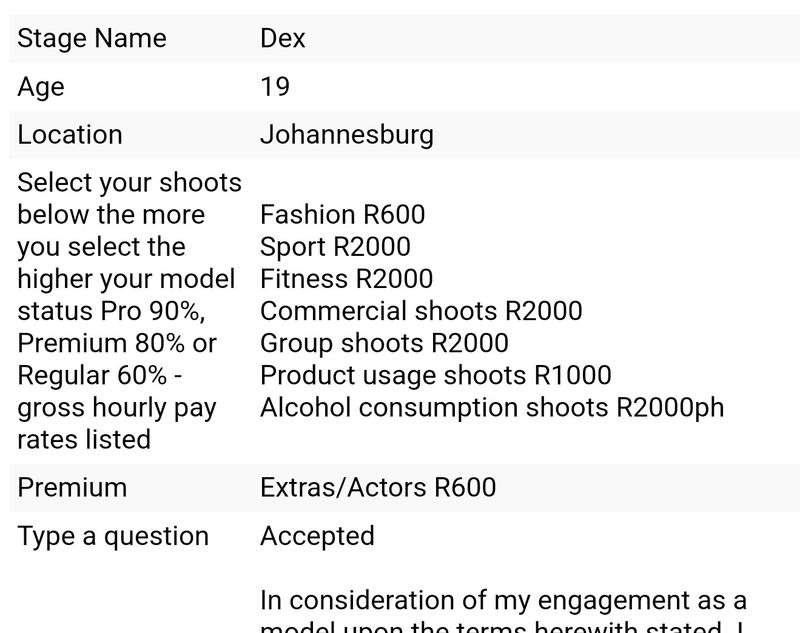Click the Age label
Screen dimensions: 800x633
[x=41, y=87]
